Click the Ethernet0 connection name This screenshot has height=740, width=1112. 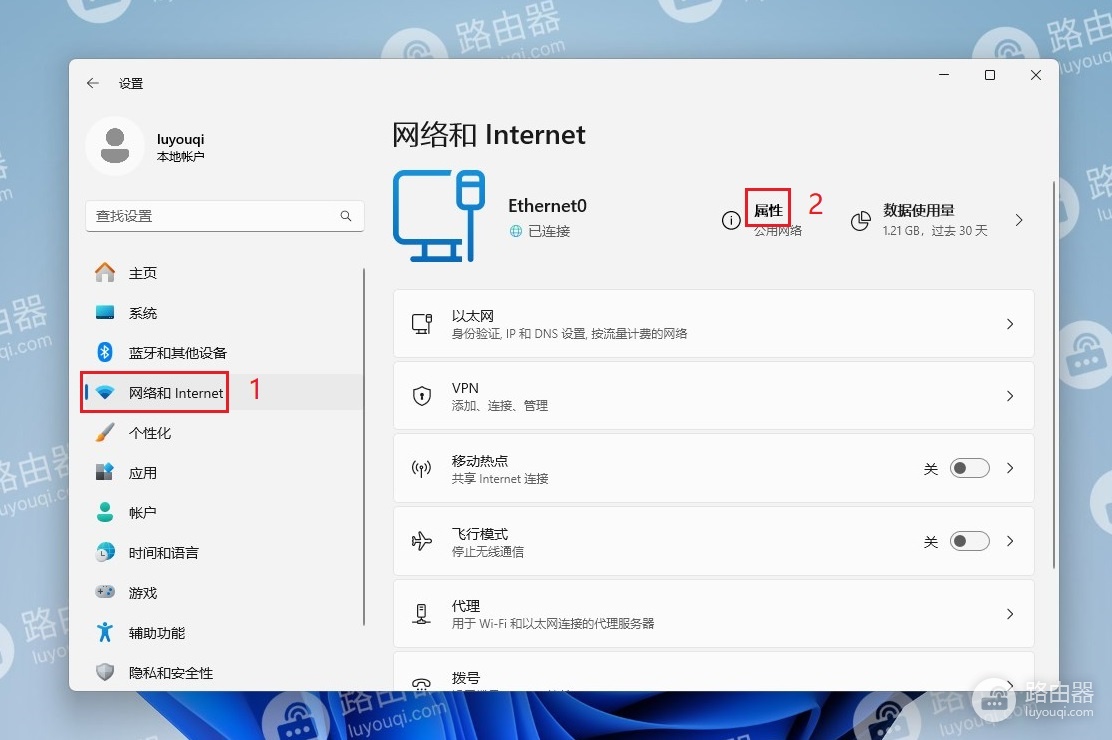(547, 206)
